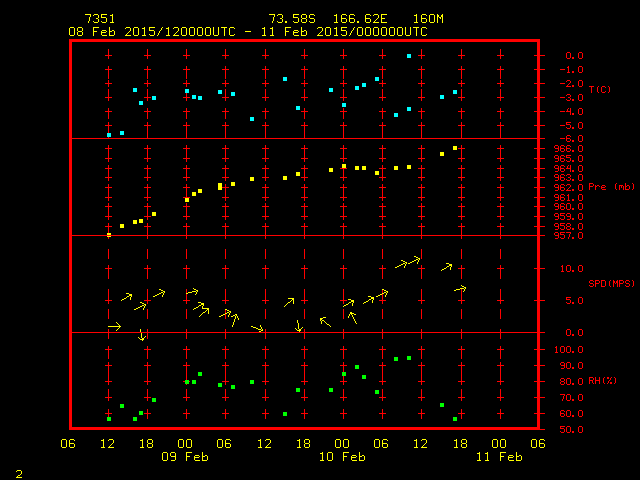
Task: Select the 10 Feb date marker
Action: coord(343,457)
